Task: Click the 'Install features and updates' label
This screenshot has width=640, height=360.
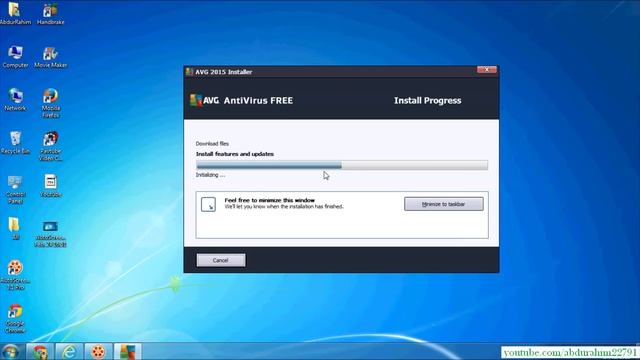Action: point(235,154)
